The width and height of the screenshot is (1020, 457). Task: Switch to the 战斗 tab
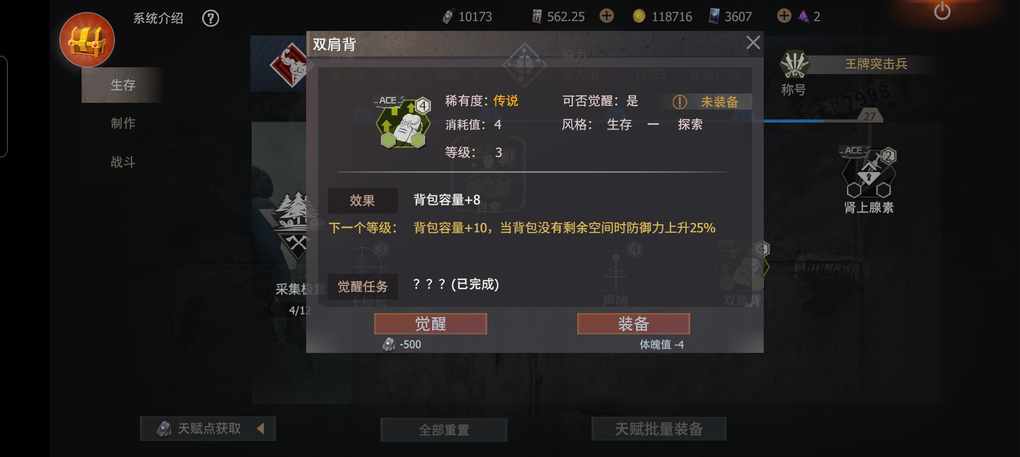[122, 161]
